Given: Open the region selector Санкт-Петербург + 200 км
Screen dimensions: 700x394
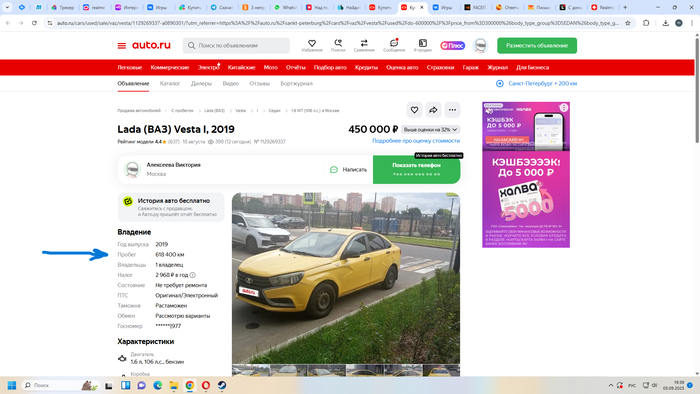Looking at the screenshot, I should 537,83.
